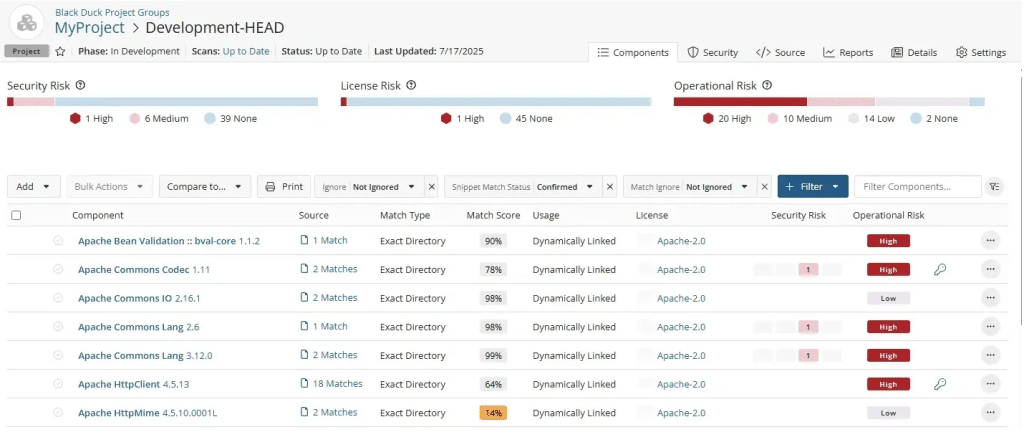Open more actions for Apache HttpClient
The height and width of the screenshot is (437, 1024).
click(990, 384)
